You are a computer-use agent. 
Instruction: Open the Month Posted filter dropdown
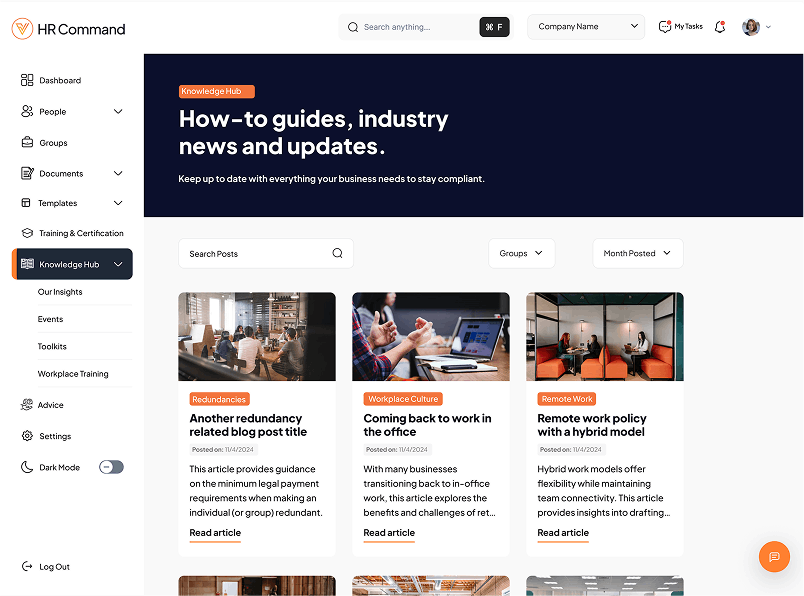tap(637, 253)
